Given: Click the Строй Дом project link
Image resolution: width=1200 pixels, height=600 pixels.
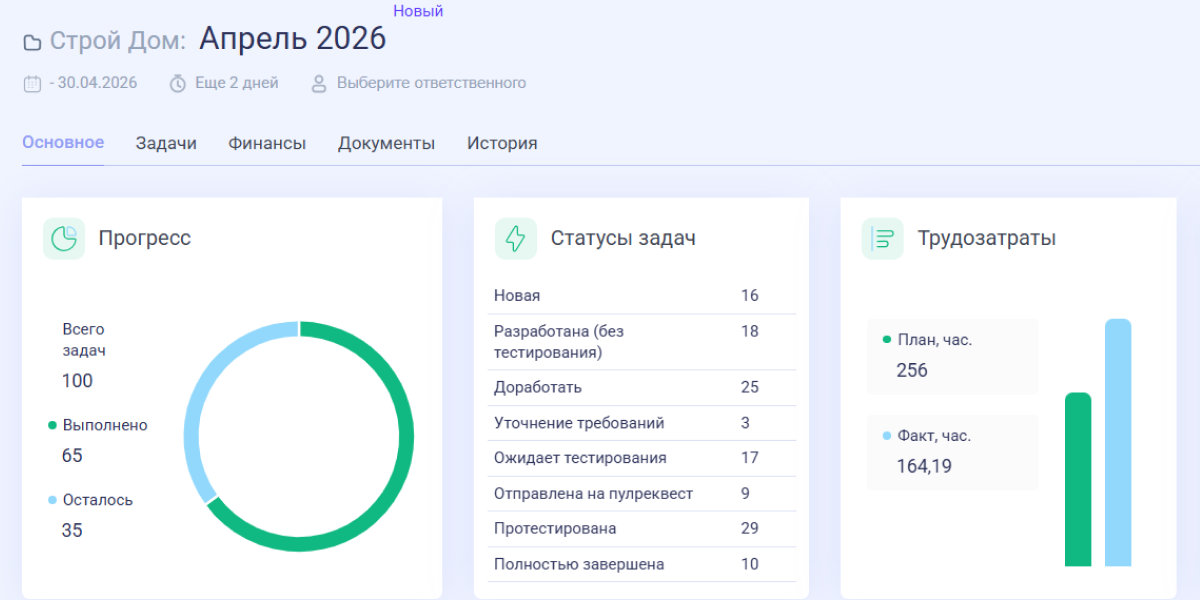Looking at the screenshot, I should click(x=118, y=41).
